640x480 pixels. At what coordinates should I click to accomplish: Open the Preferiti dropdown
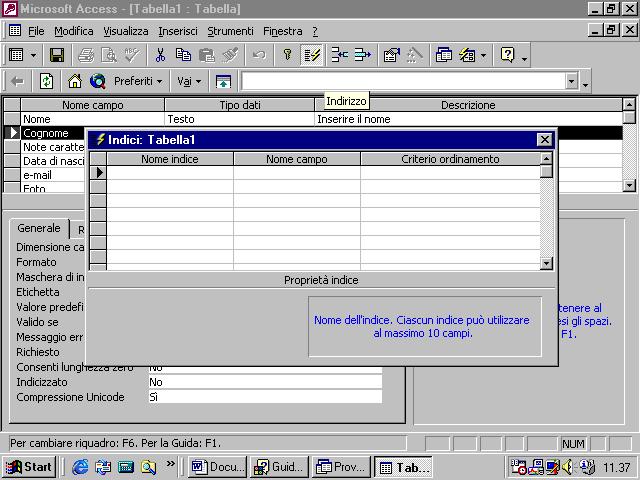point(138,81)
